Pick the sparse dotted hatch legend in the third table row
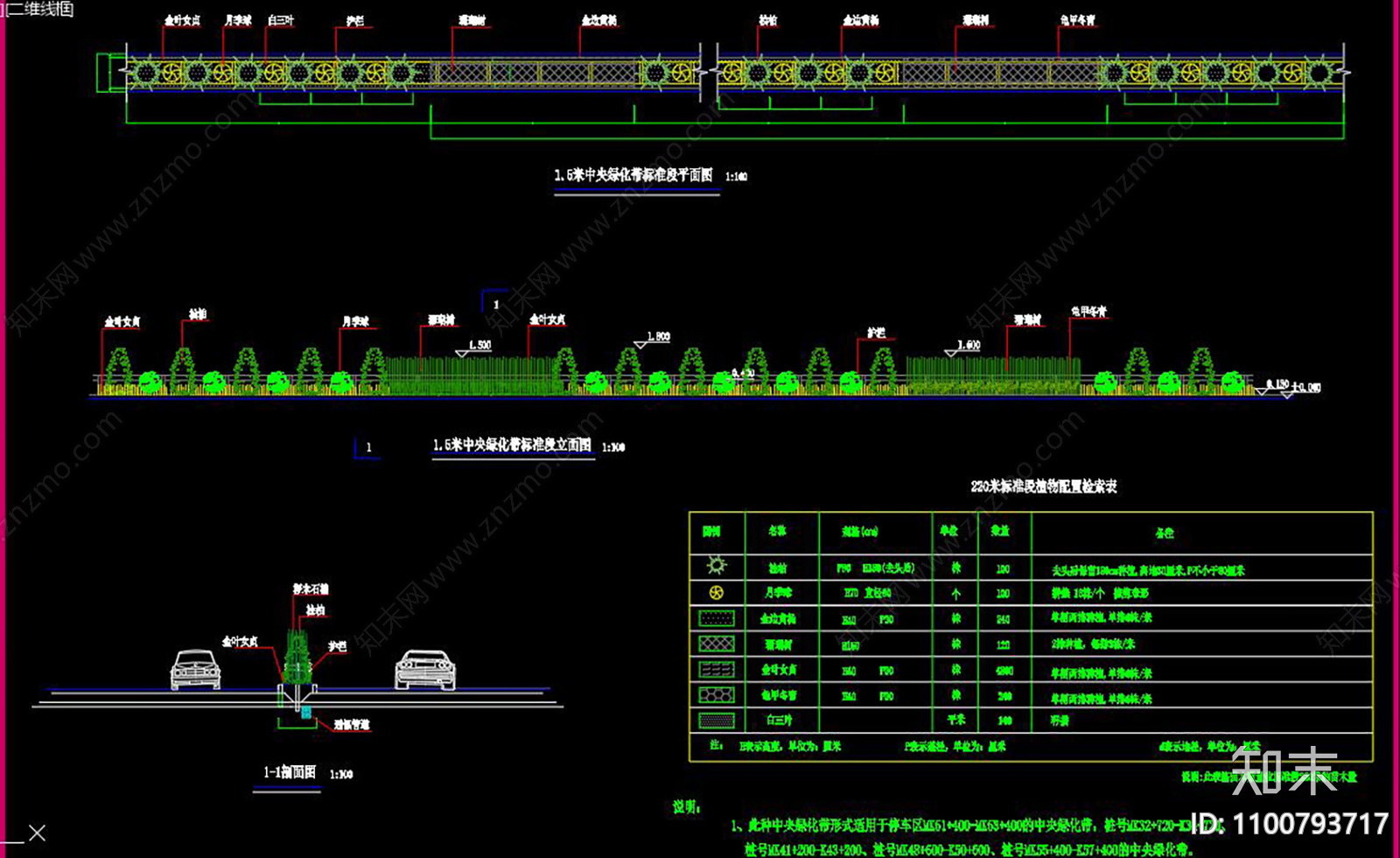 pos(717,618)
